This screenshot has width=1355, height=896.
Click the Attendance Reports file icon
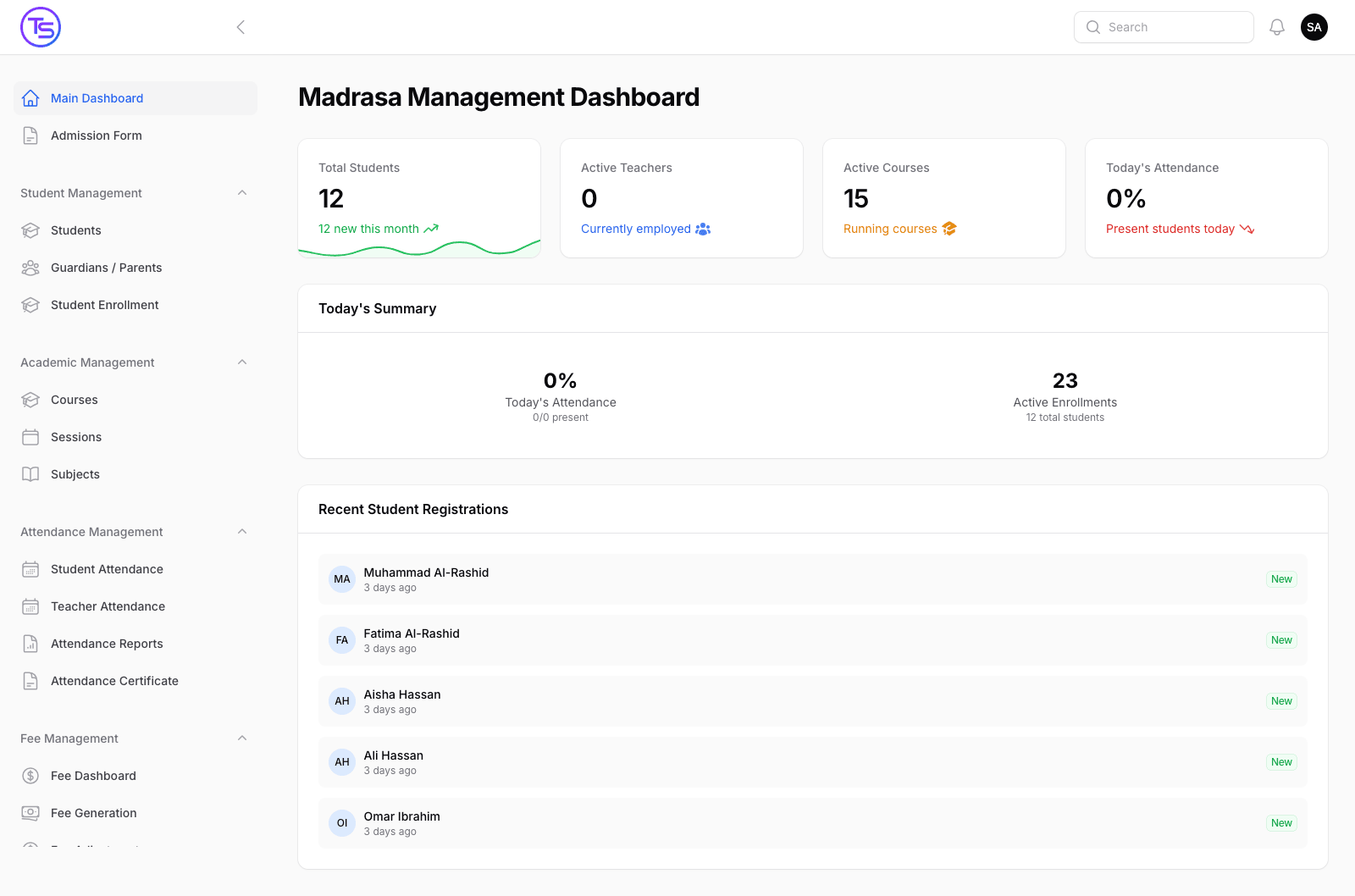pos(30,644)
